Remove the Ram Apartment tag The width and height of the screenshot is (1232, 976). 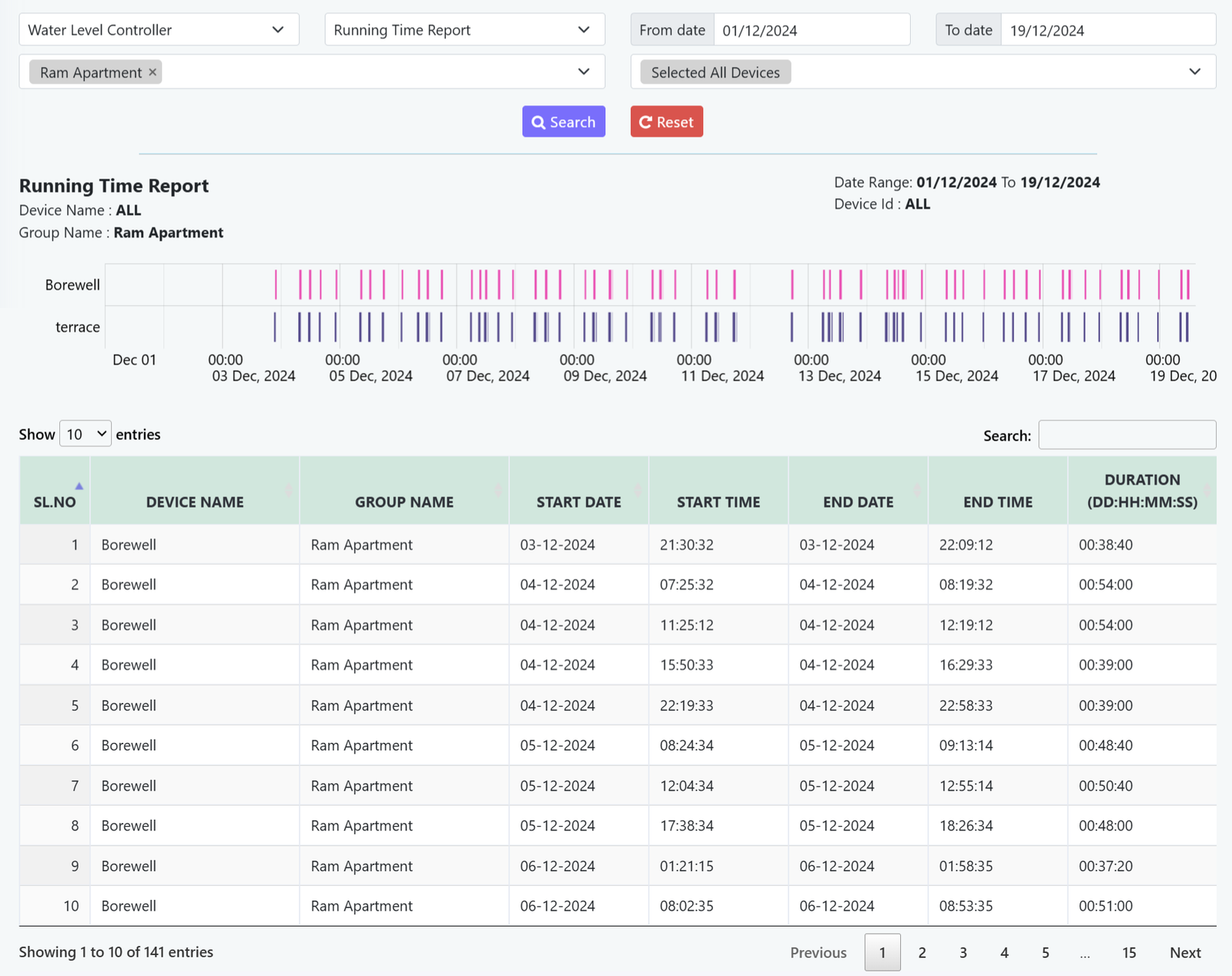click(152, 72)
